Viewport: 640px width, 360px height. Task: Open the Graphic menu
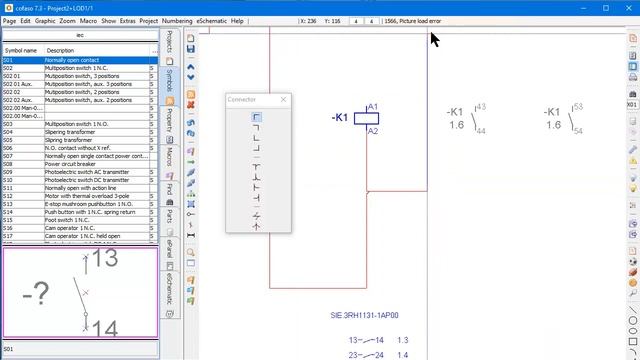(45, 21)
